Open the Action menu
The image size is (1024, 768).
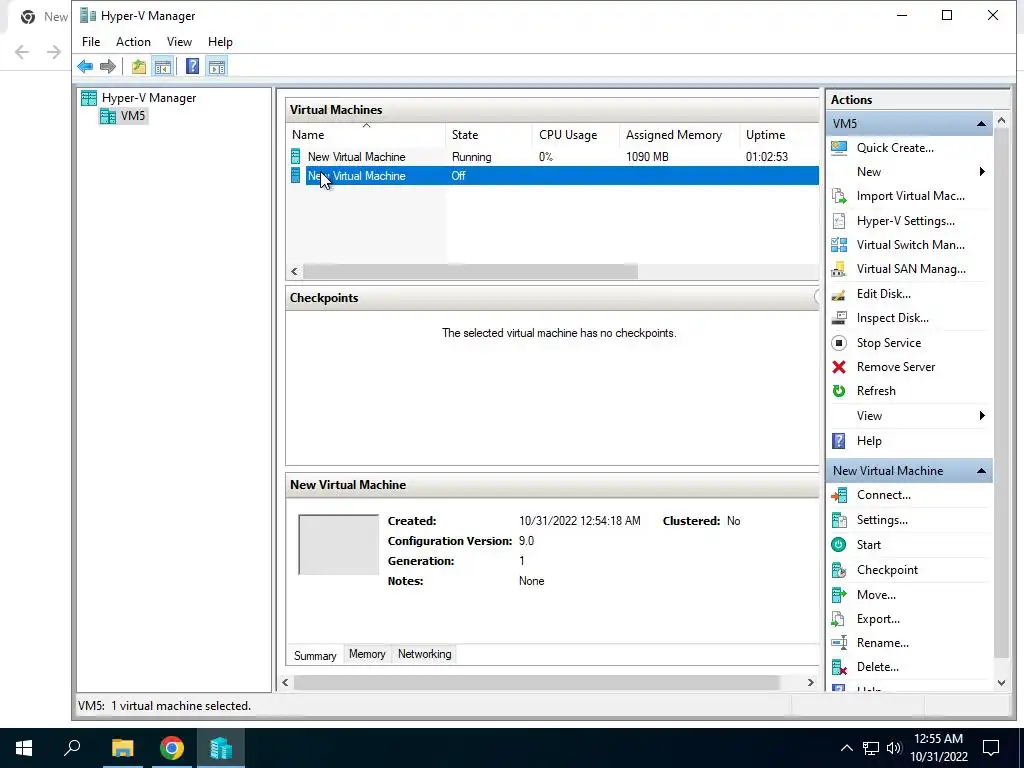(133, 42)
